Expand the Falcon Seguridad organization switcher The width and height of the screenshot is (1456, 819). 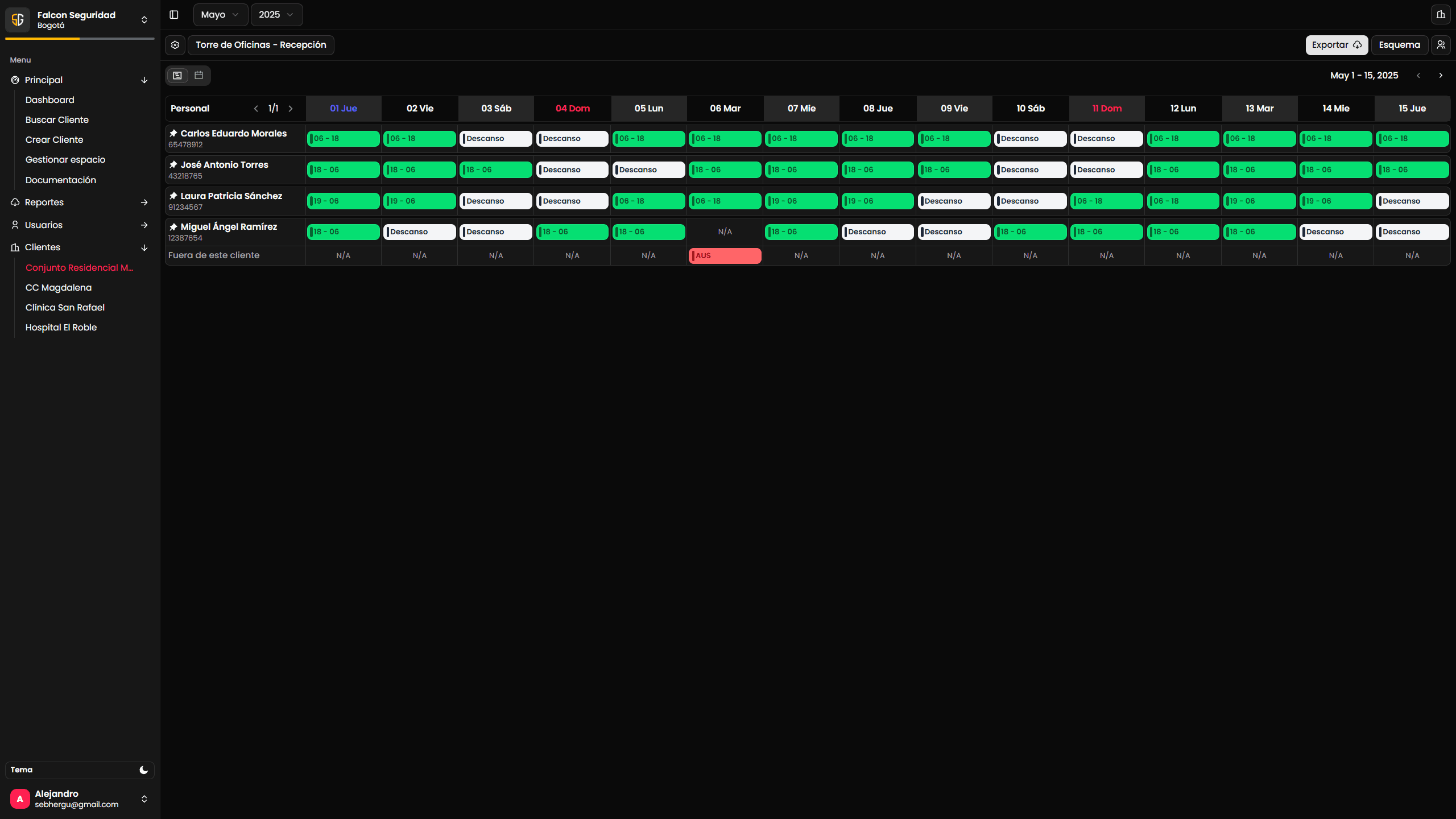coord(144,20)
